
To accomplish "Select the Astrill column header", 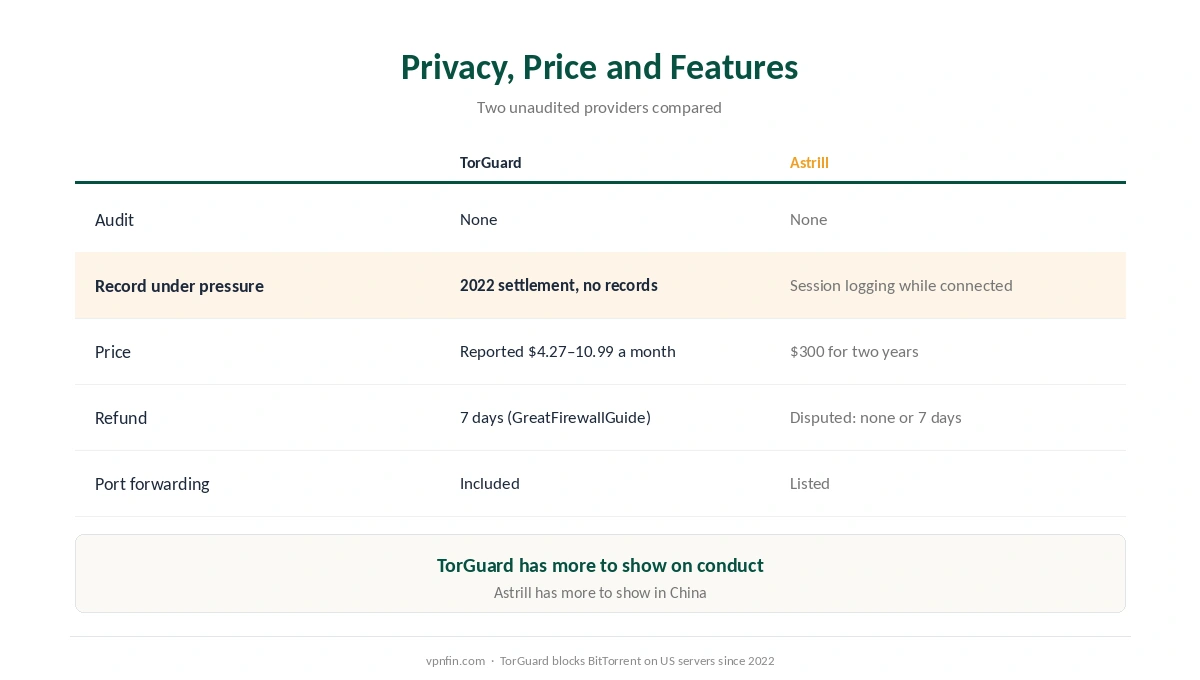I will [809, 162].
